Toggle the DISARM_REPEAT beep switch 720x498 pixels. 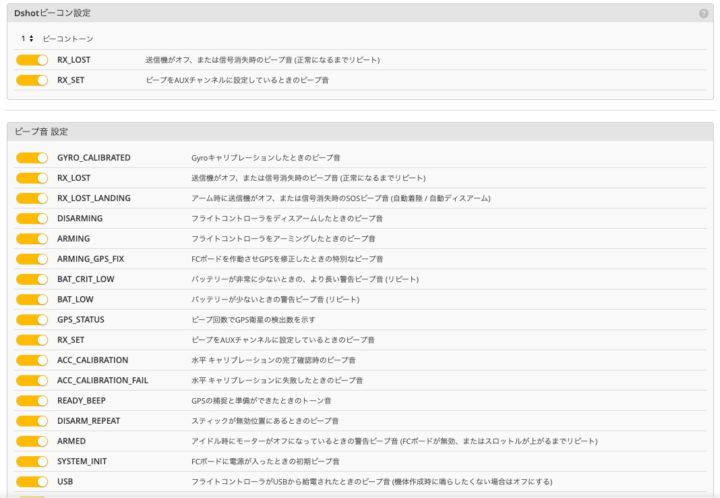(x=32, y=421)
